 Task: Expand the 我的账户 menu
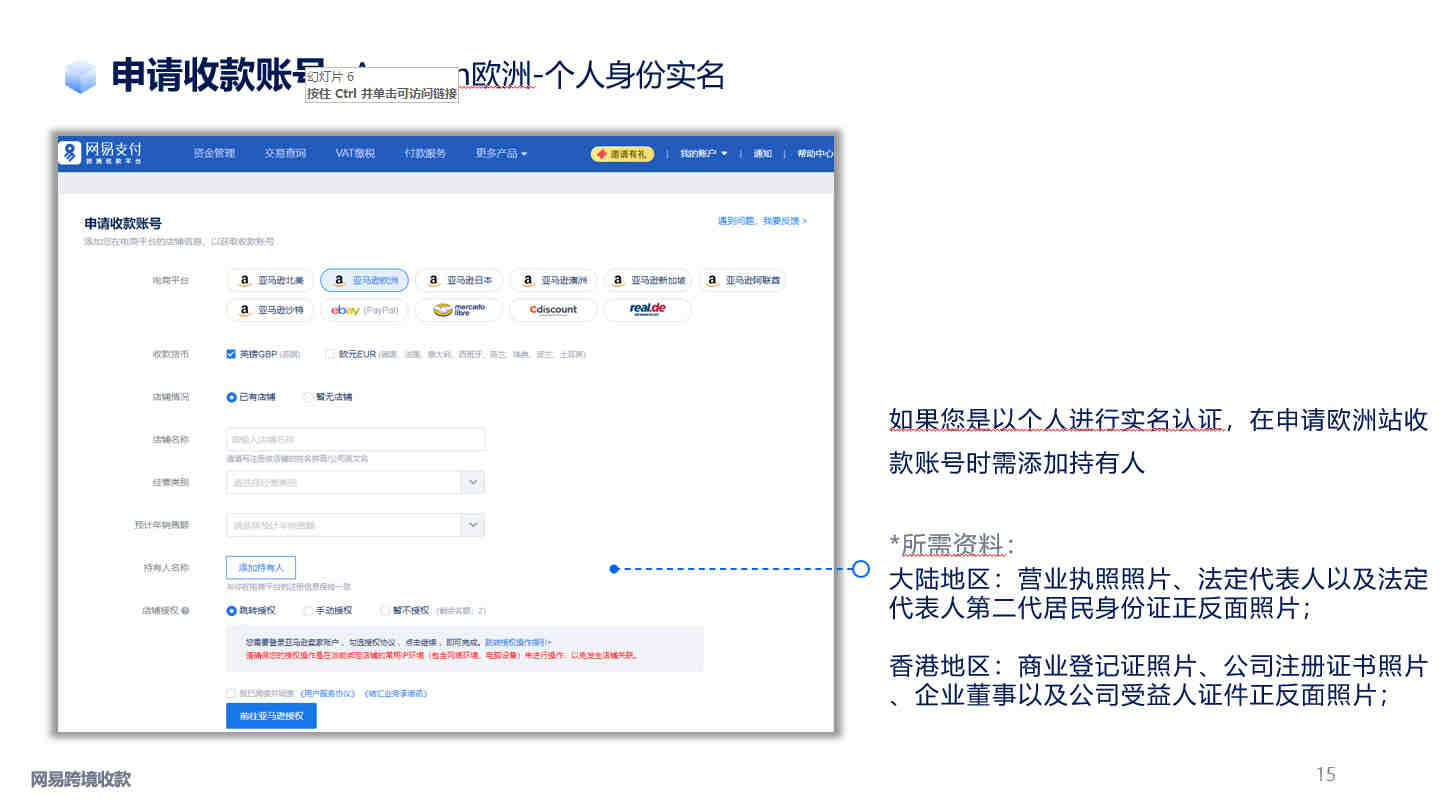tap(704, 154)
